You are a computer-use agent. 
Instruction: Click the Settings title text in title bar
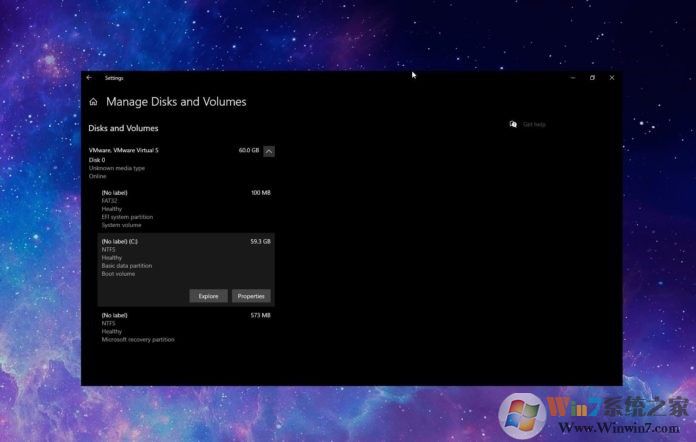pos(114,77)
